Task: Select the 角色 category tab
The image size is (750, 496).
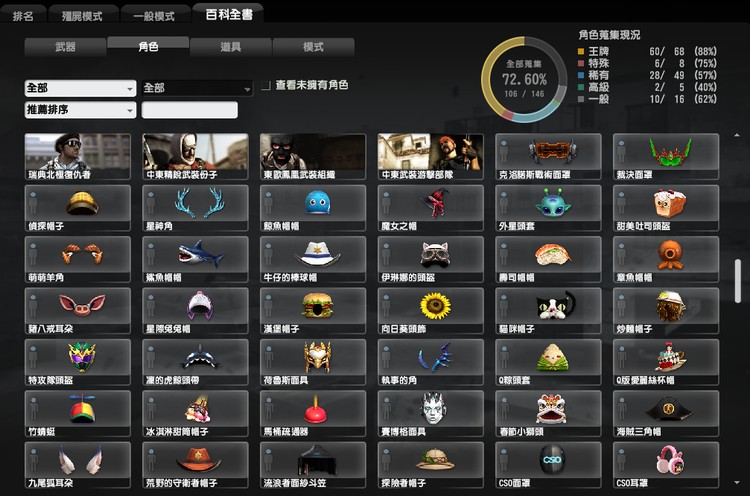Action: 148,46
